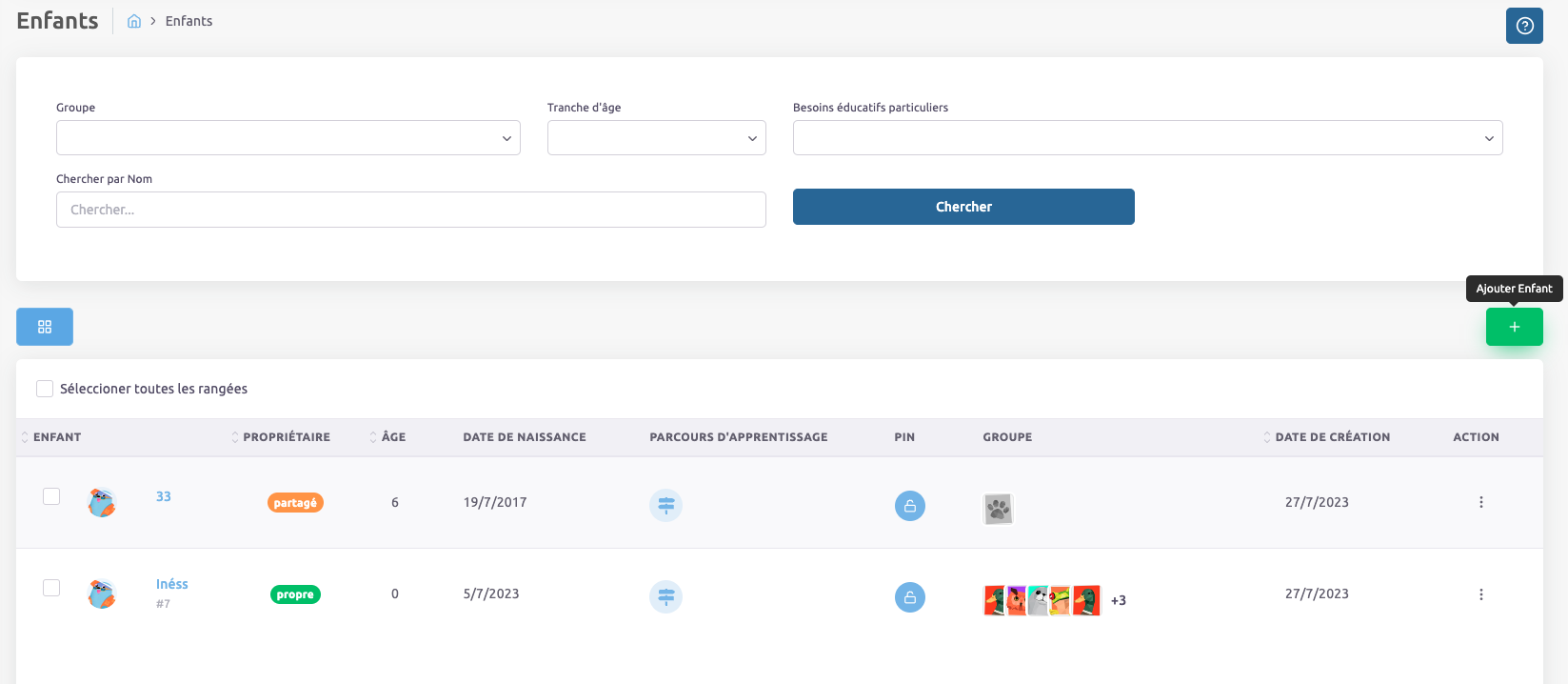Expand the Tranche d'âge dropdown

click(x=656, y=138)
